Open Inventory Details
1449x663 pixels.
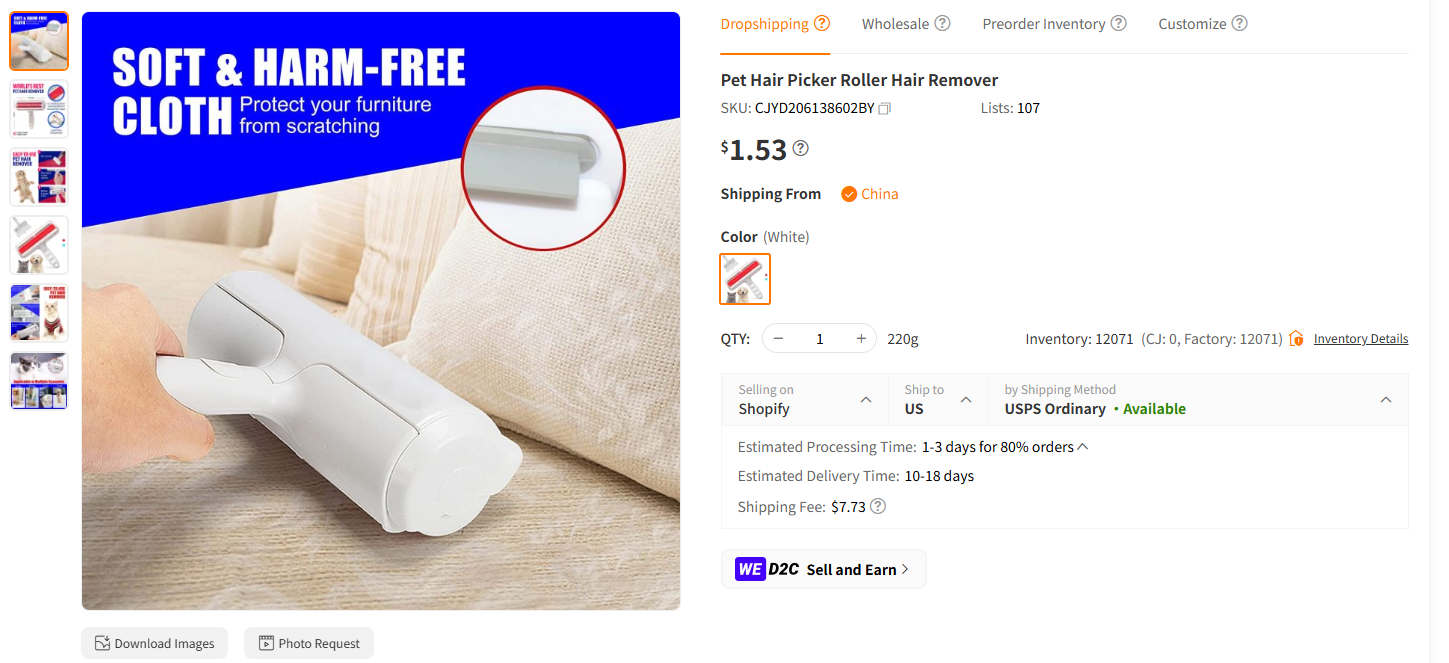(x=1360, y=338)
